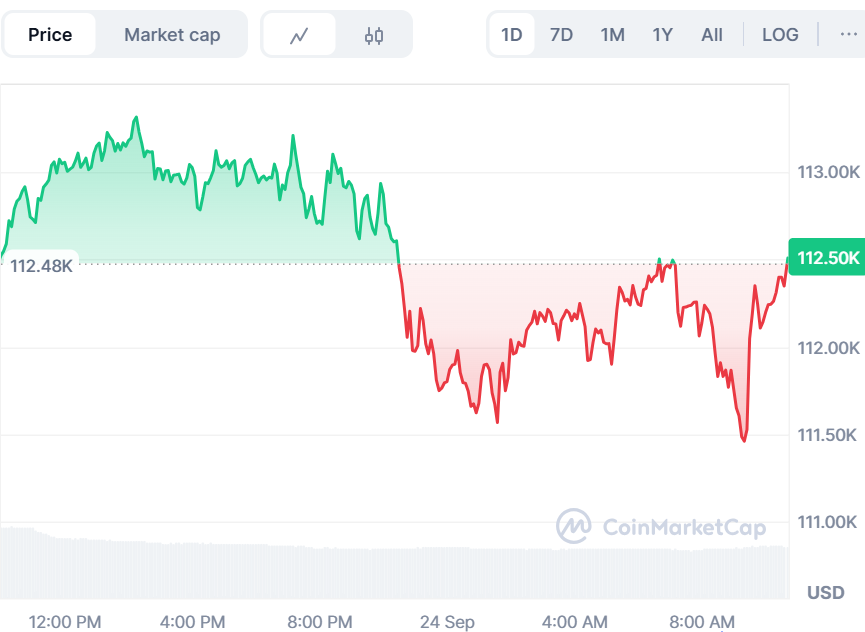The width and height of the screenshot is (865, 632).
Task: Click the 113.00K price axis label
Action: coord(828,172)
